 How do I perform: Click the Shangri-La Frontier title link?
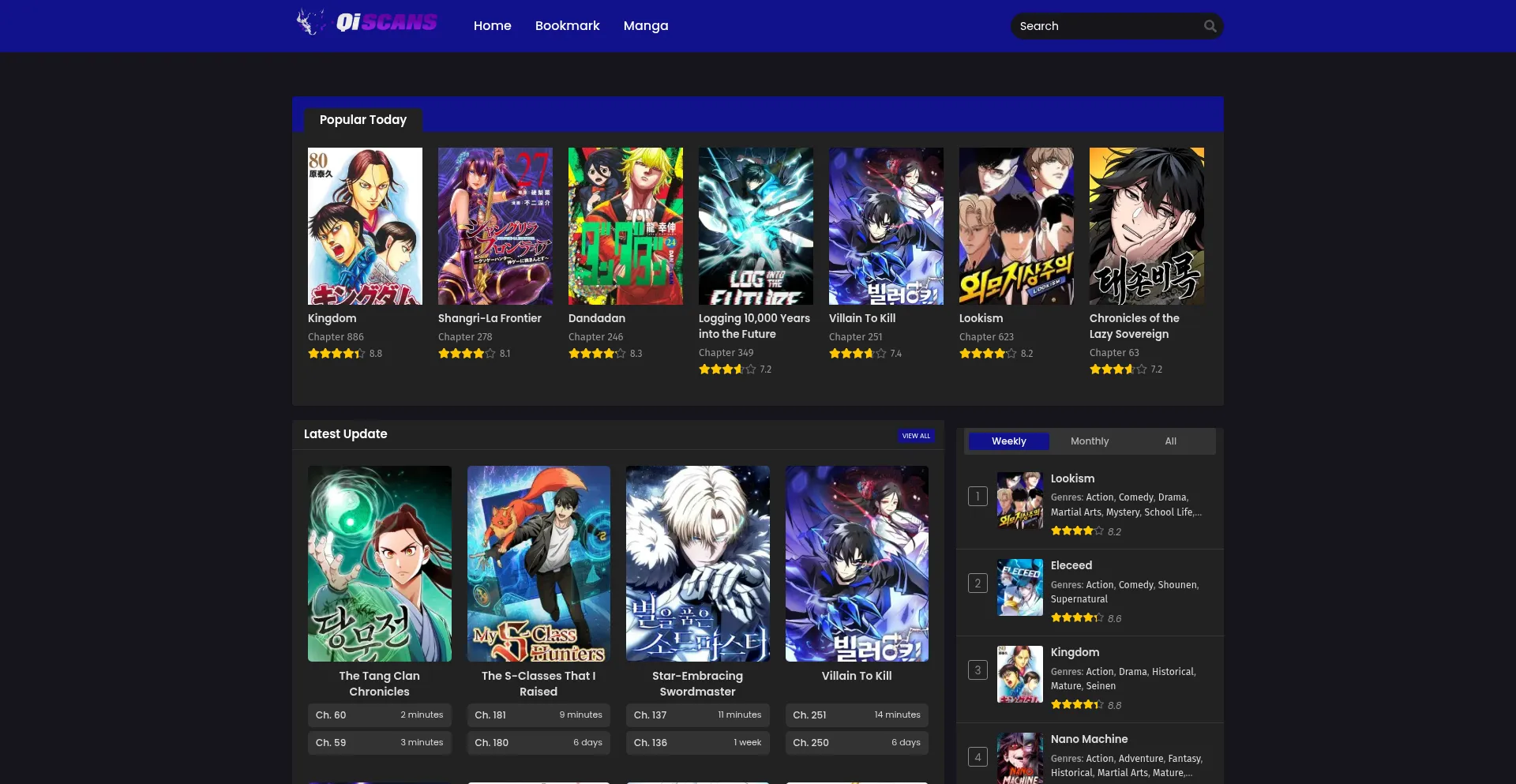[x=490, y=318]
